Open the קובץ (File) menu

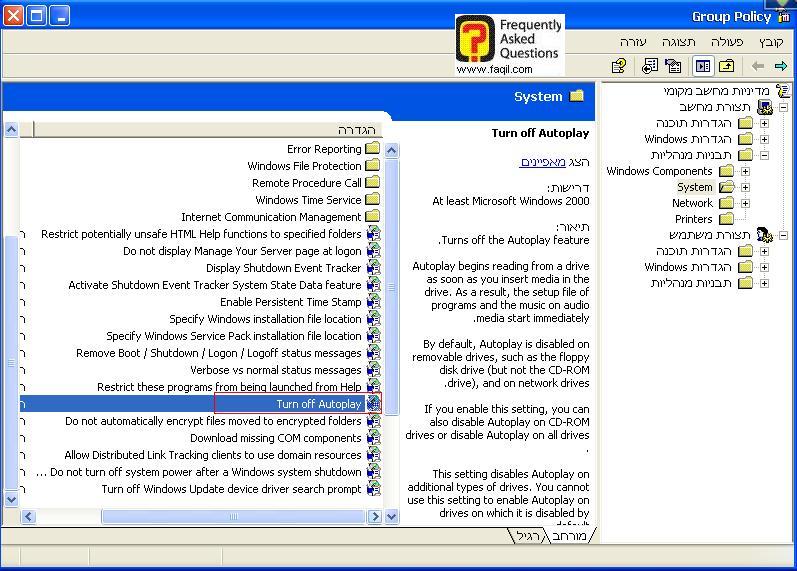pos(770,42)
